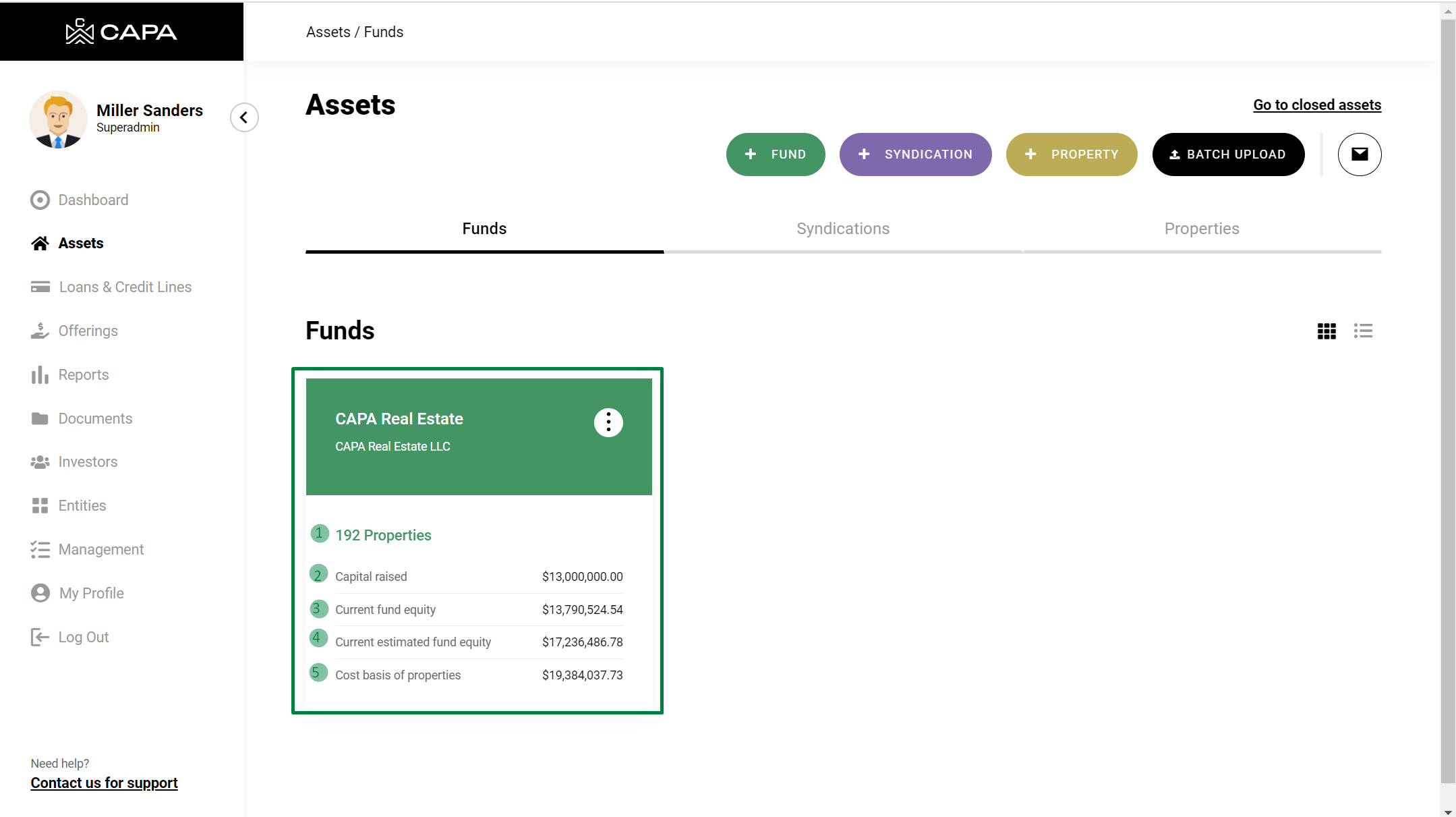Click the Investors group icon

(x=40, y=462)
